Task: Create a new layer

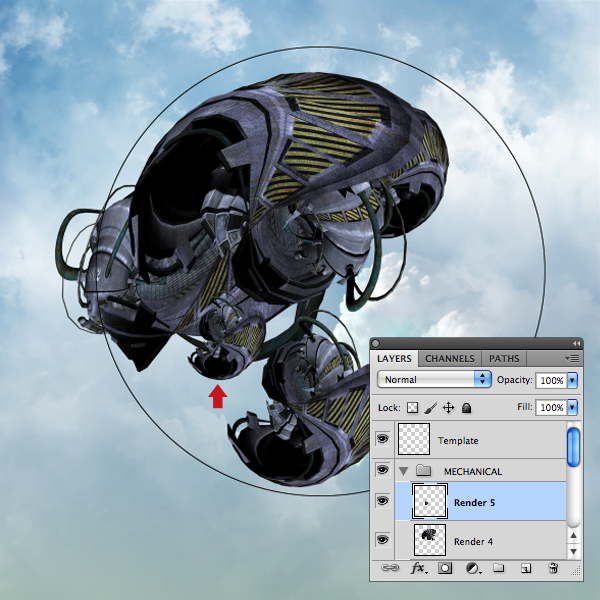Action: pos(526,569)
